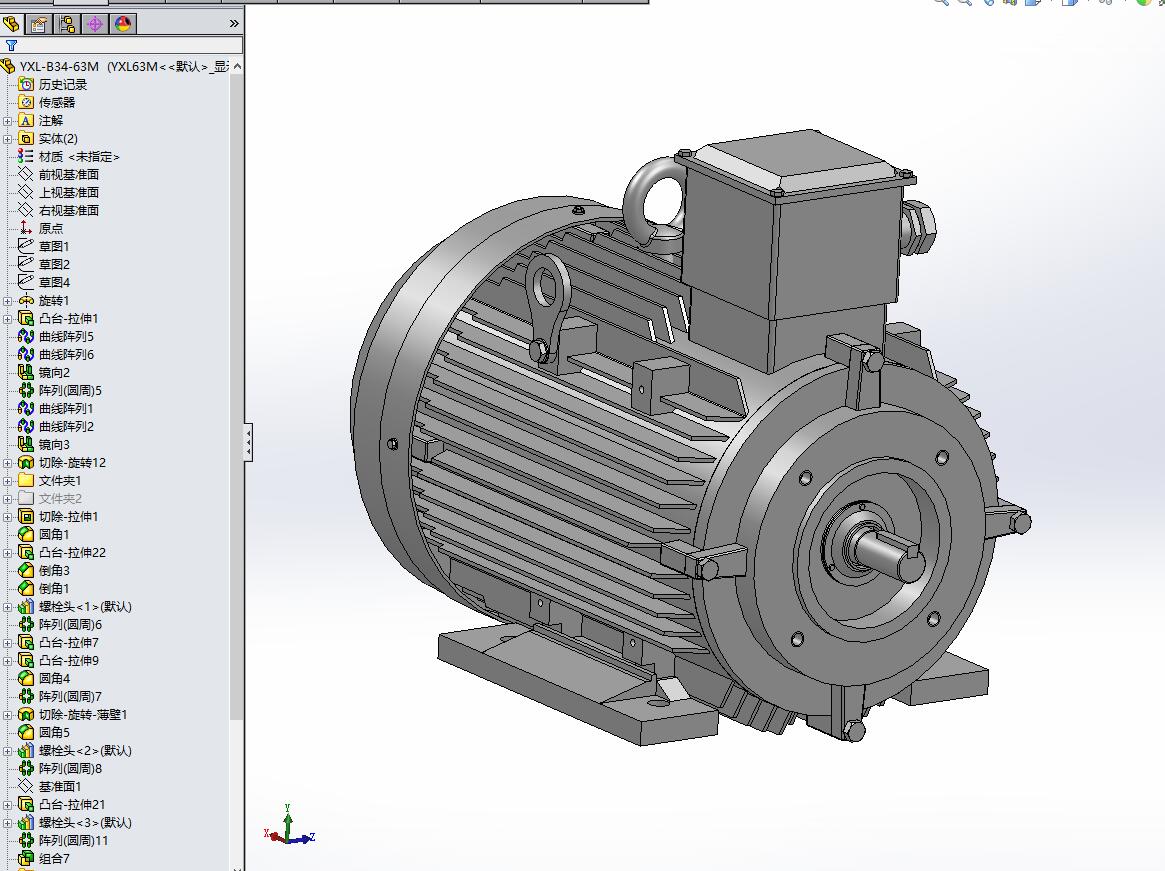Open the DisplayManager color-ball tab
Screen dimensions: 1165x871
[x=123, y=25]
